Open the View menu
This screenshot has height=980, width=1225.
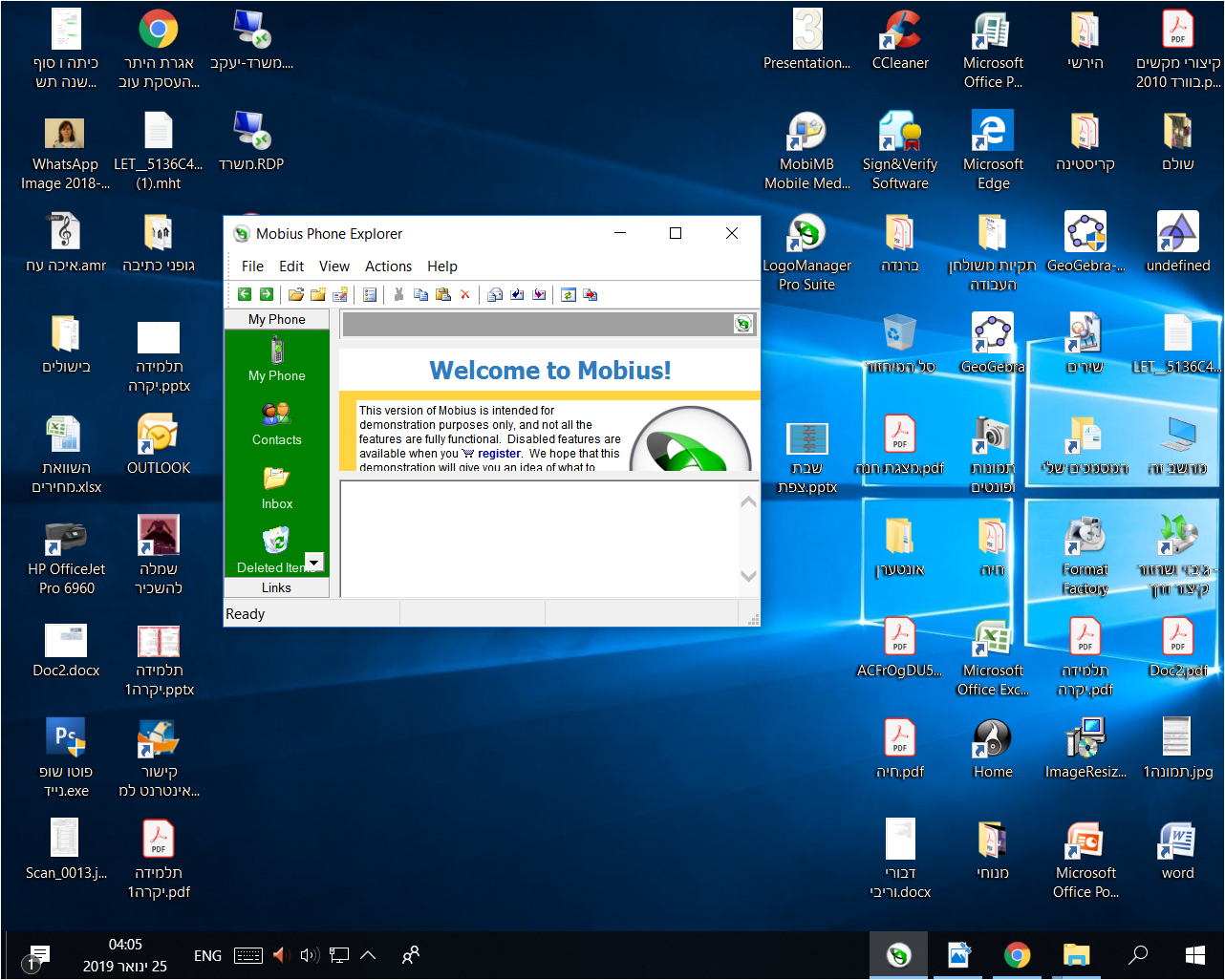pyautogui.click(x=333, y=266)
